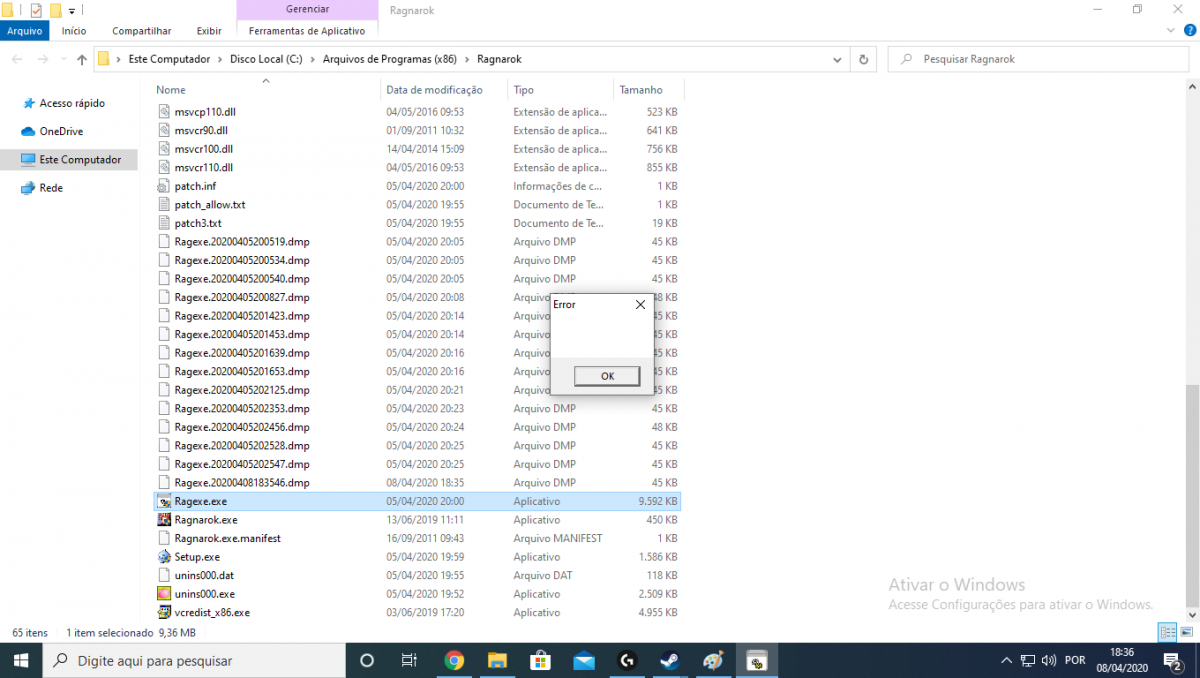Click the Ragnarok.exe application icon
Viewport: 1200px width, 678px height.
click(x=165, y=520)
